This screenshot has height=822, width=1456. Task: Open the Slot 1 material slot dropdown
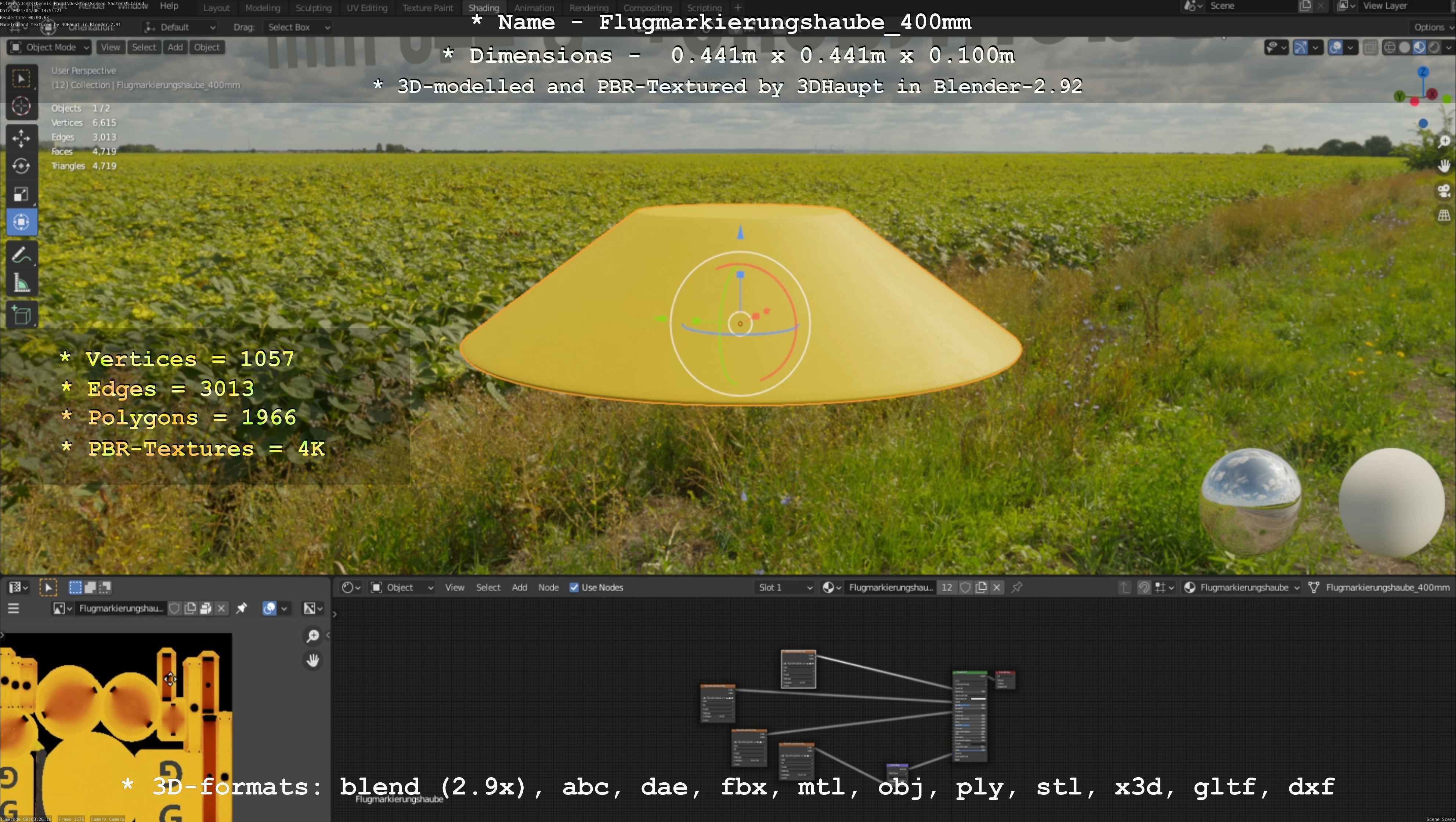pyautogui.click(x=784, y=587)
